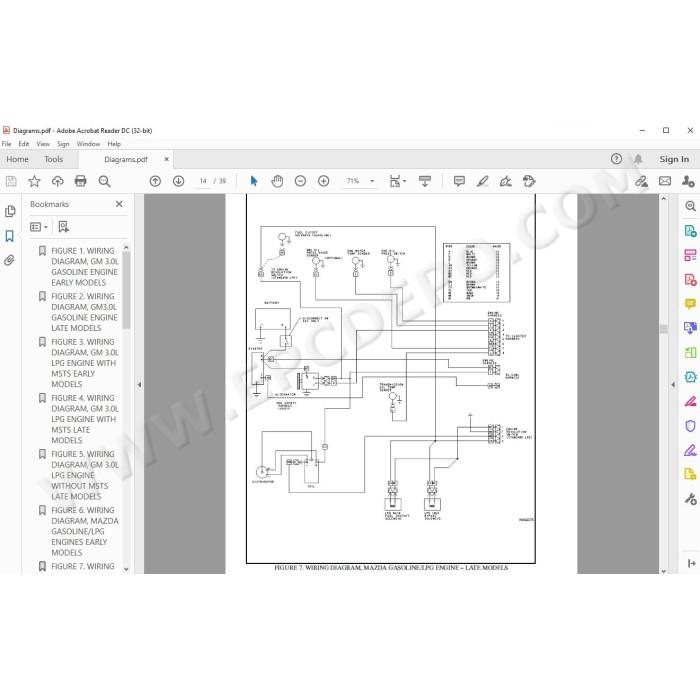Image resolution: width=700 pixels, height=700 pixels.
Task: Open FIGURE 1 GM 3.0L early bookmark
Action: 84,267
